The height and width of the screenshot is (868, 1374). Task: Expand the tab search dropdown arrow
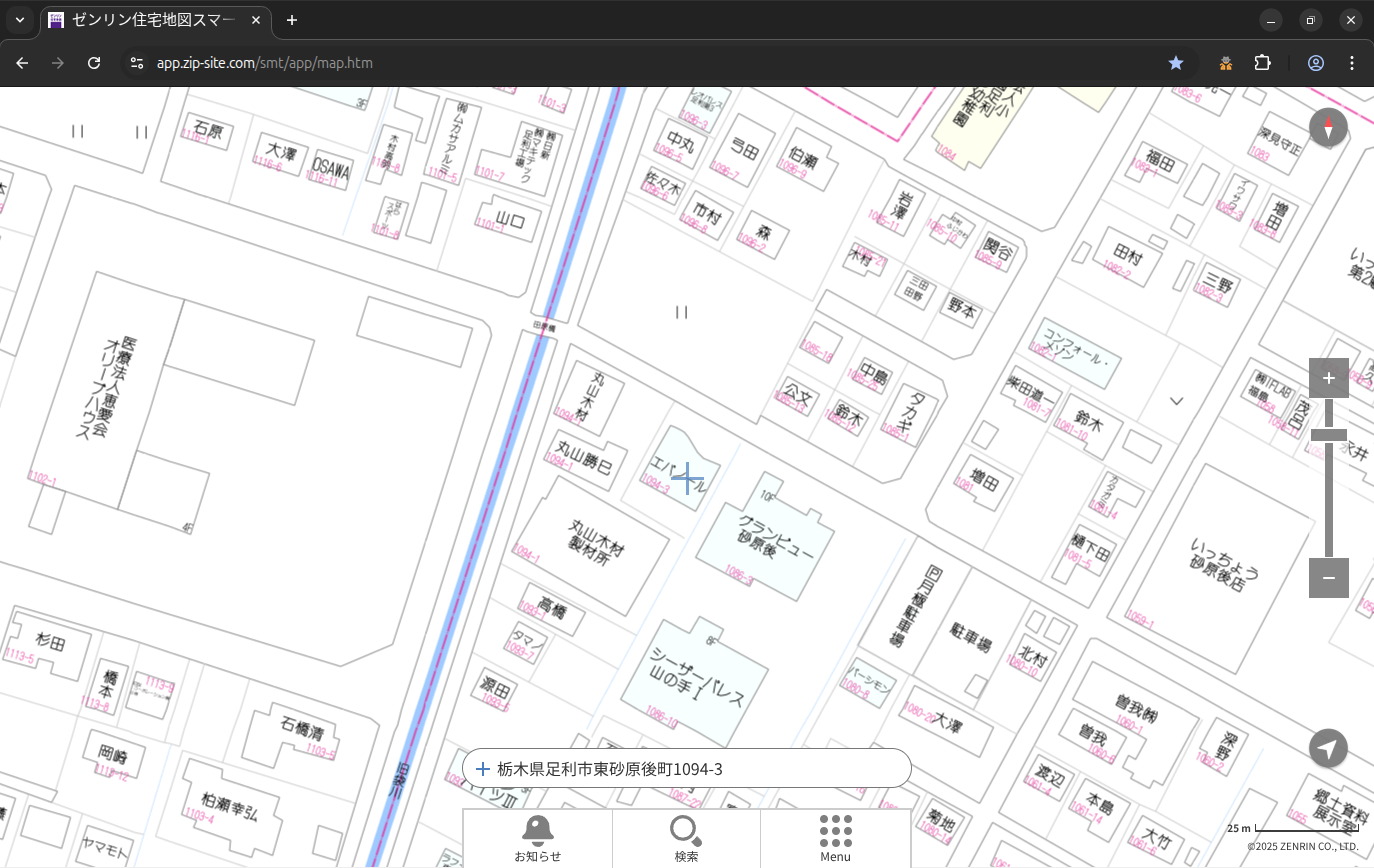point(19,20)
